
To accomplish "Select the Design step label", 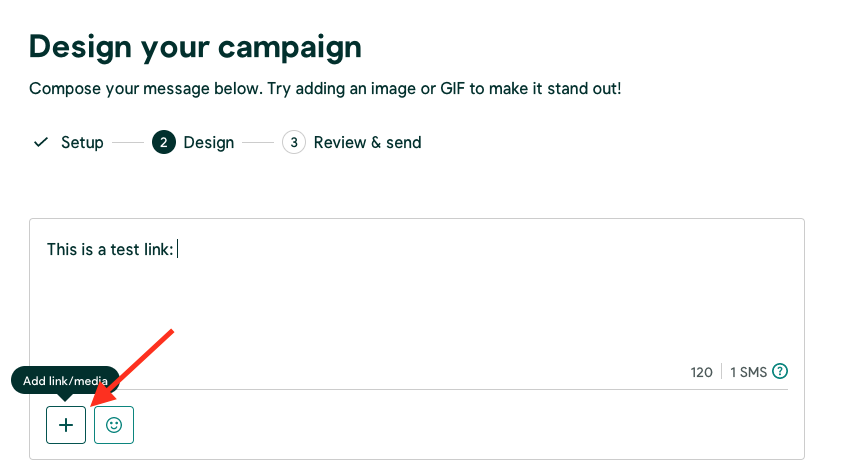I will pyautogui.click(x=209, y=142).
